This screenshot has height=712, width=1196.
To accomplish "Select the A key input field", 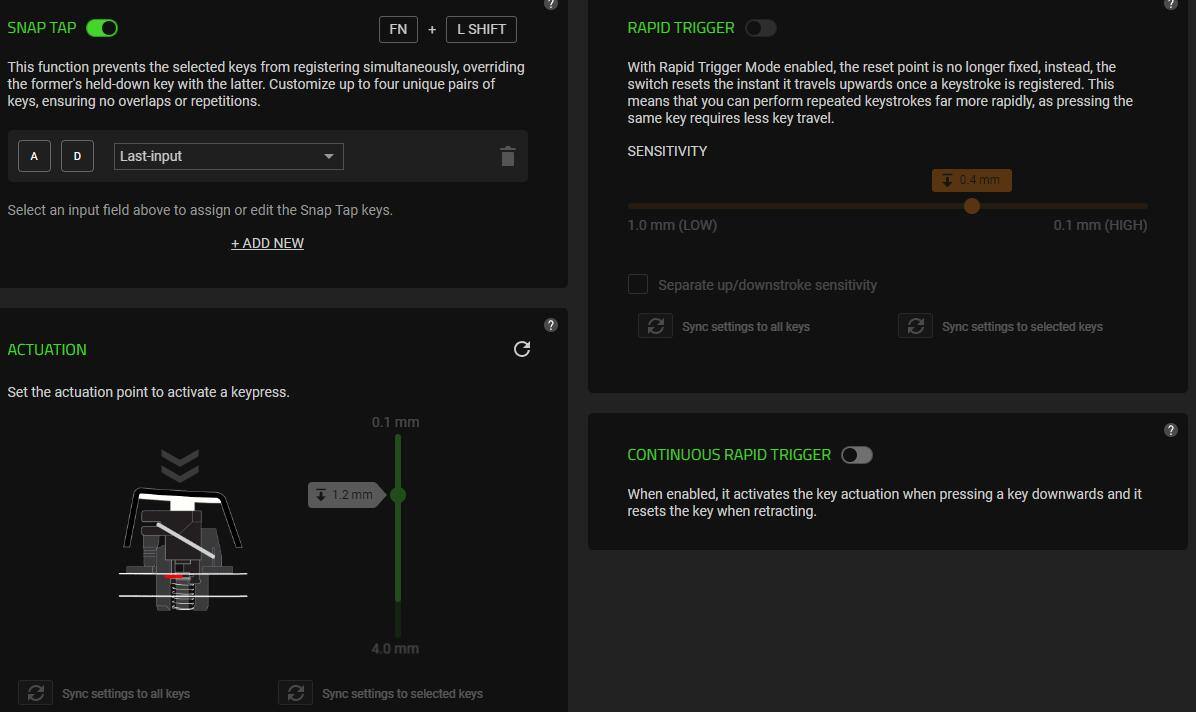I will [x=34, y=156].
